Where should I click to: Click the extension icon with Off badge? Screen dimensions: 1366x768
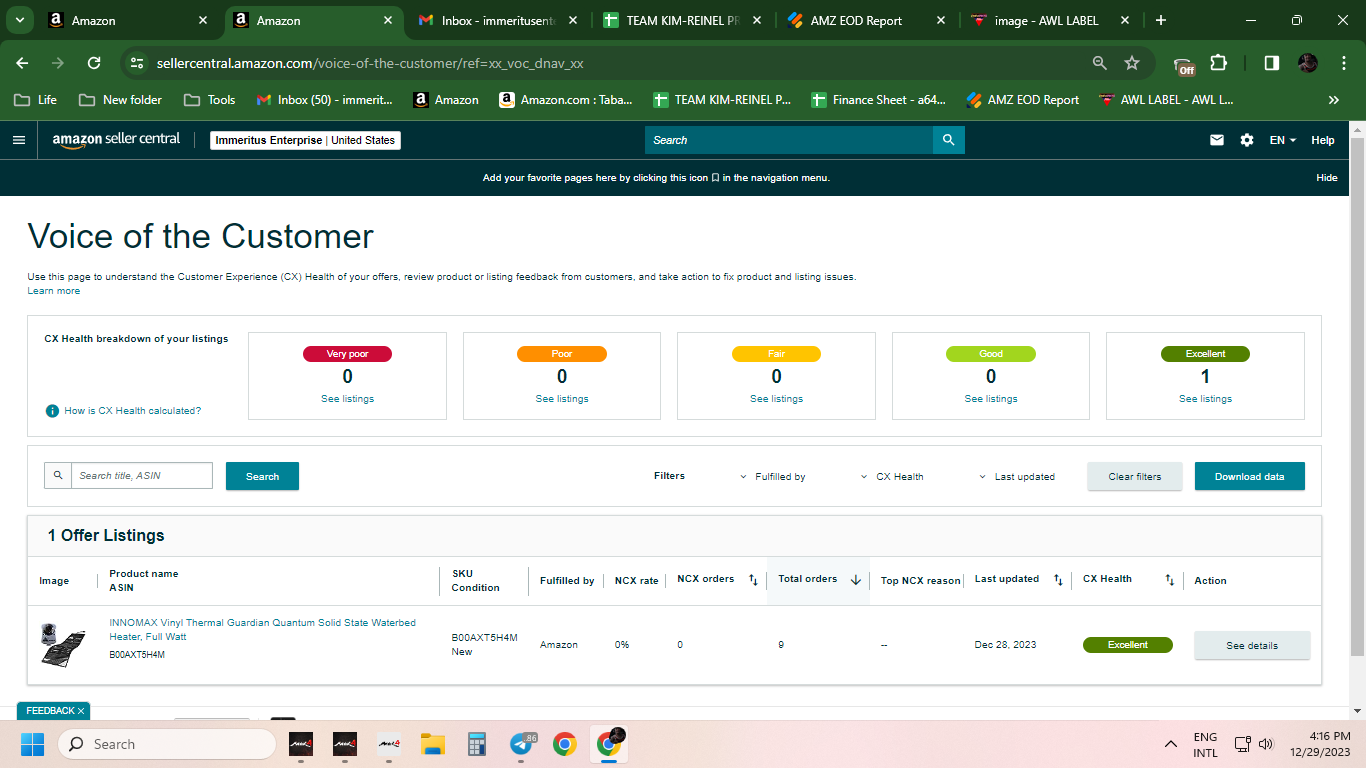(1184, 64)
